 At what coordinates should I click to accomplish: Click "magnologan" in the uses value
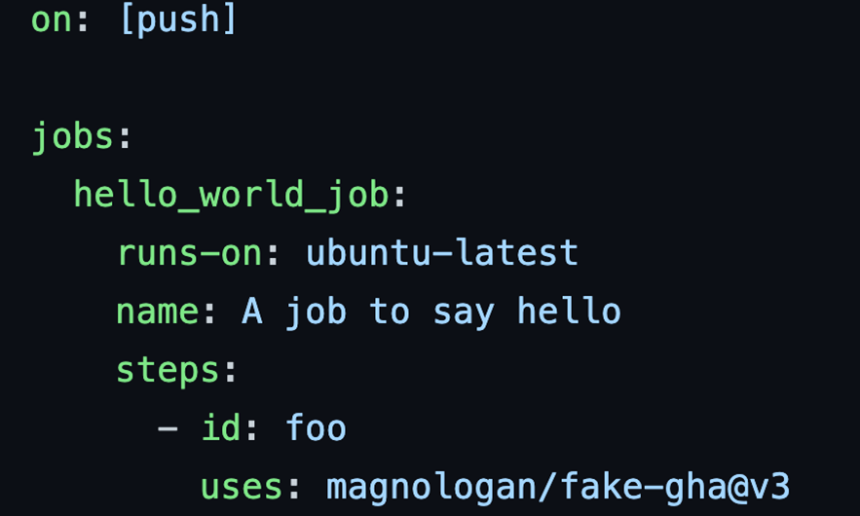[431, 488]
